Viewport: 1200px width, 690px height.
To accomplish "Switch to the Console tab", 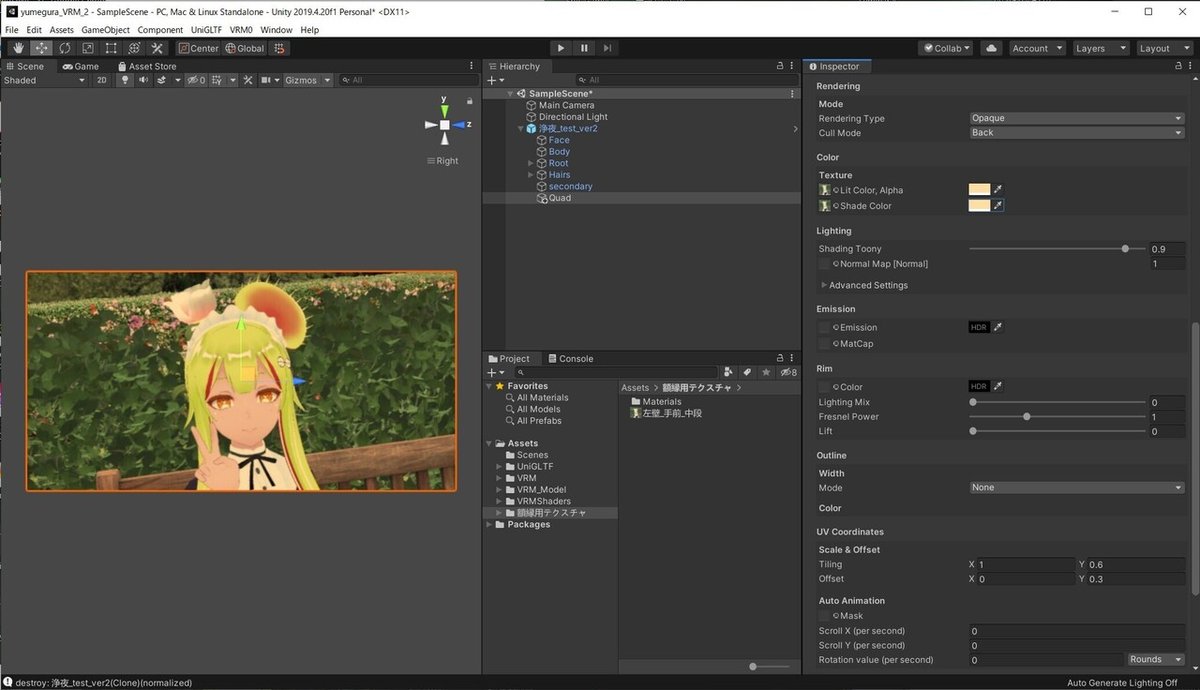I will (569, 358).
